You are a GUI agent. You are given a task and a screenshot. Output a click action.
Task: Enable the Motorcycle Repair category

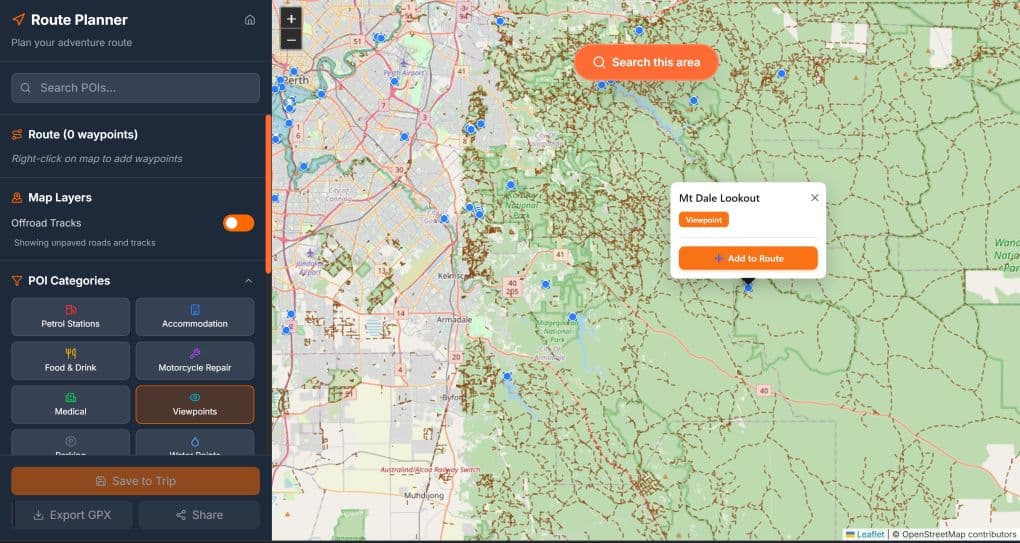tap(195, 360)
